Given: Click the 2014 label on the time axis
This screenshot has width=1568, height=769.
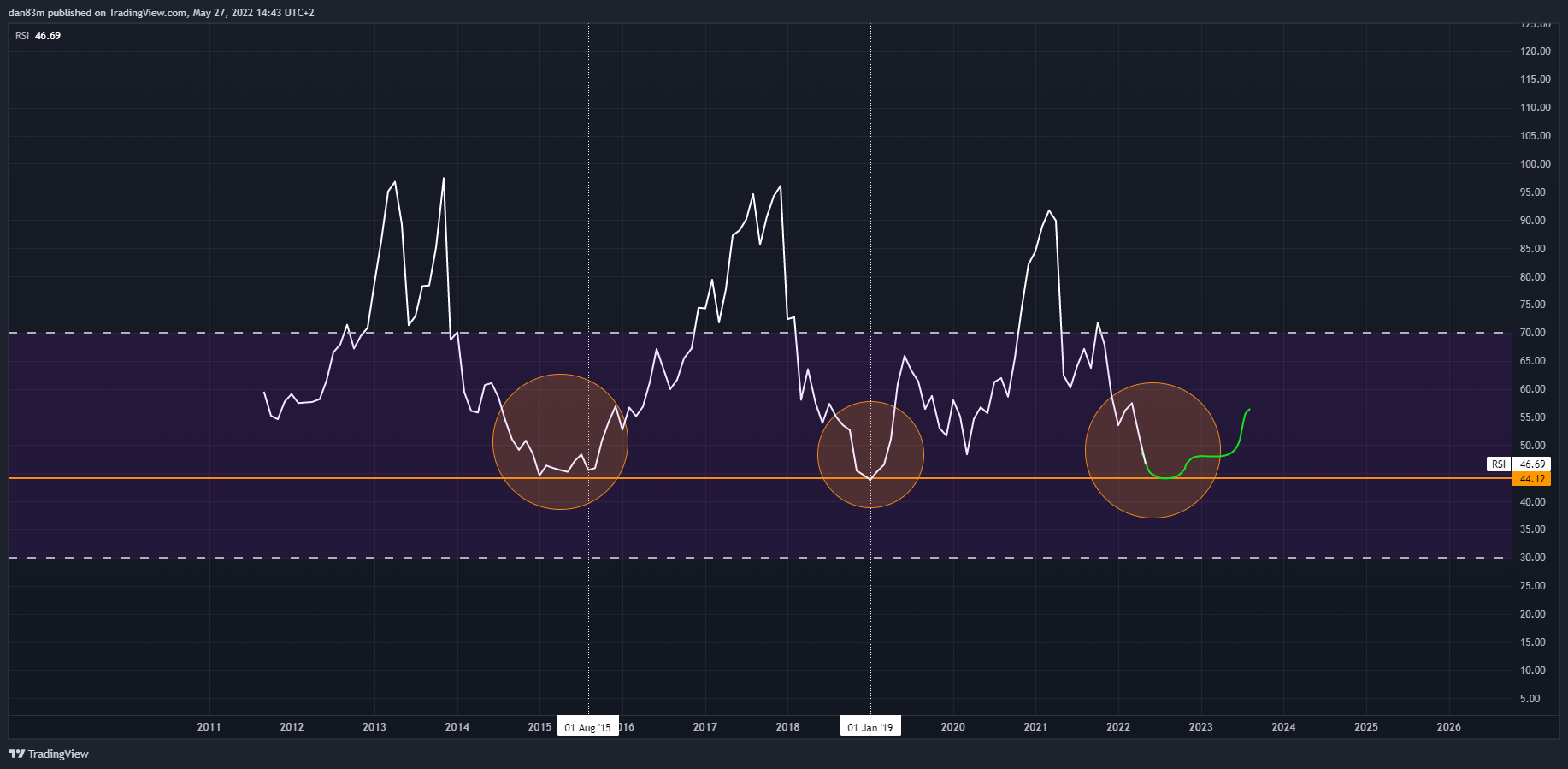Looking at the screenshot, I should coord(457,727).
